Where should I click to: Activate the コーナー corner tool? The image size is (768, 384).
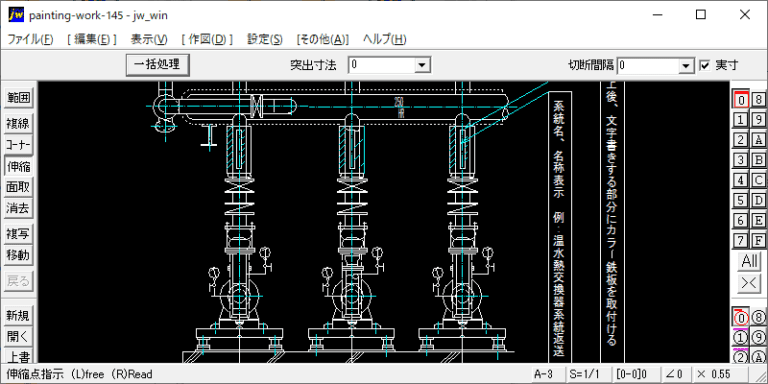(x=18, y=145)
